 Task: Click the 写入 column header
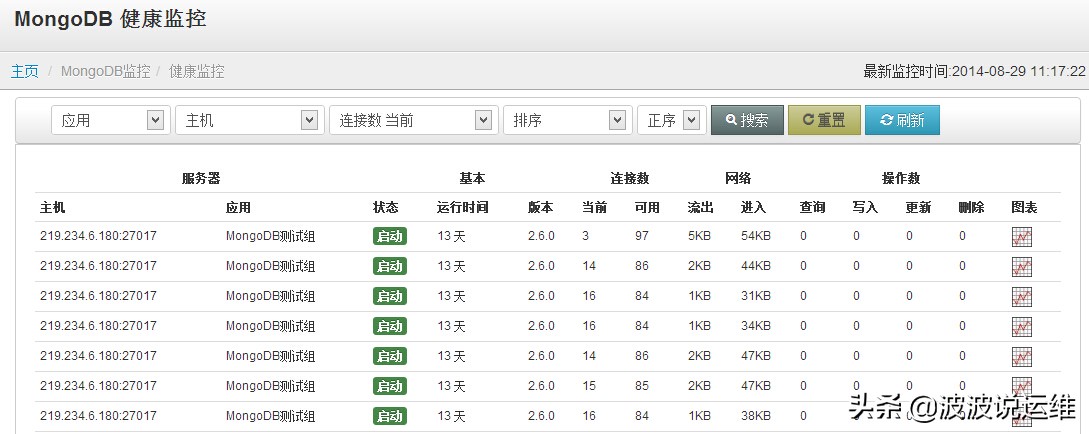pos(865,207)
